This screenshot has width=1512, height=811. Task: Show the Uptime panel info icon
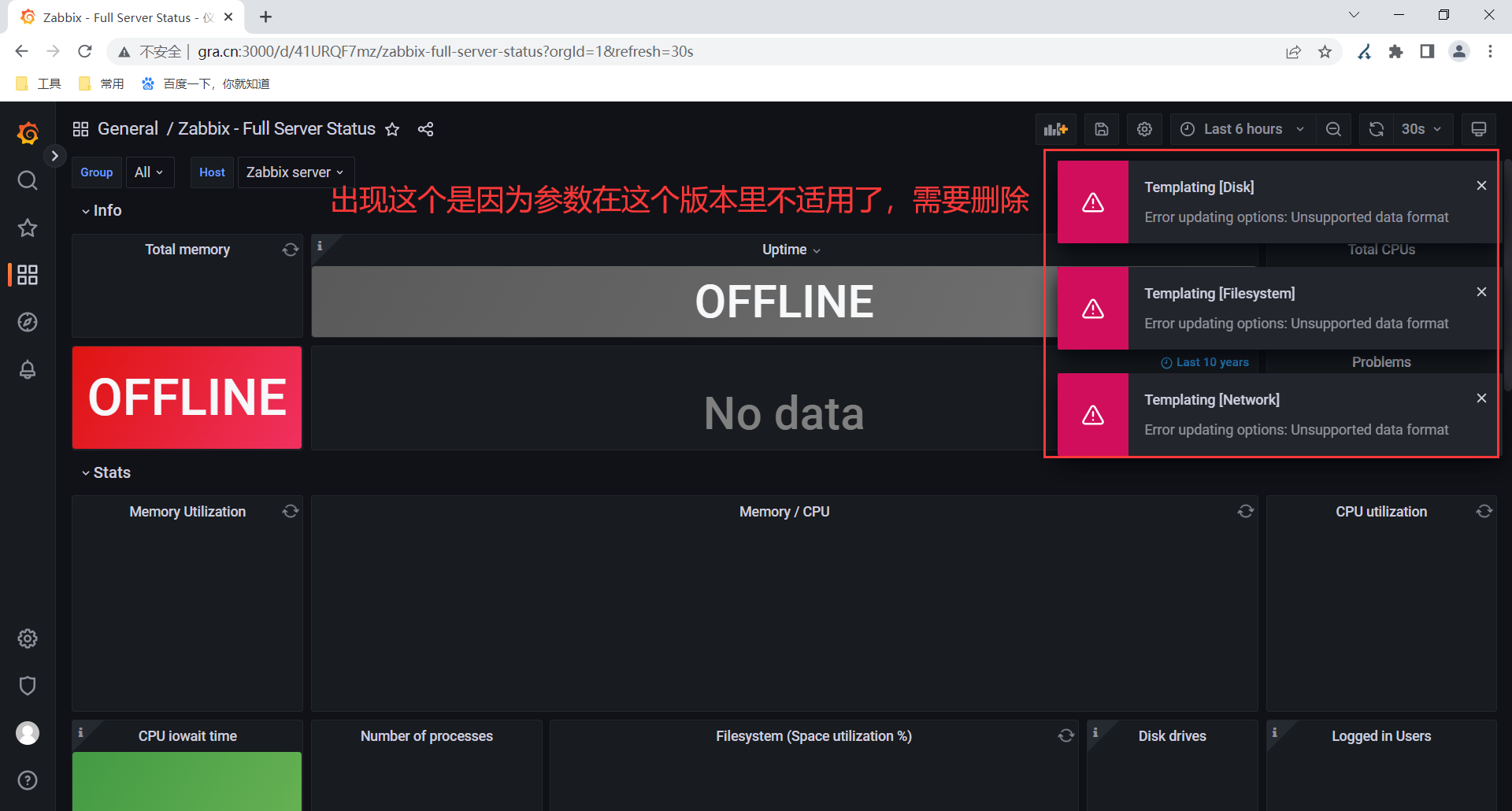[320, 246]
